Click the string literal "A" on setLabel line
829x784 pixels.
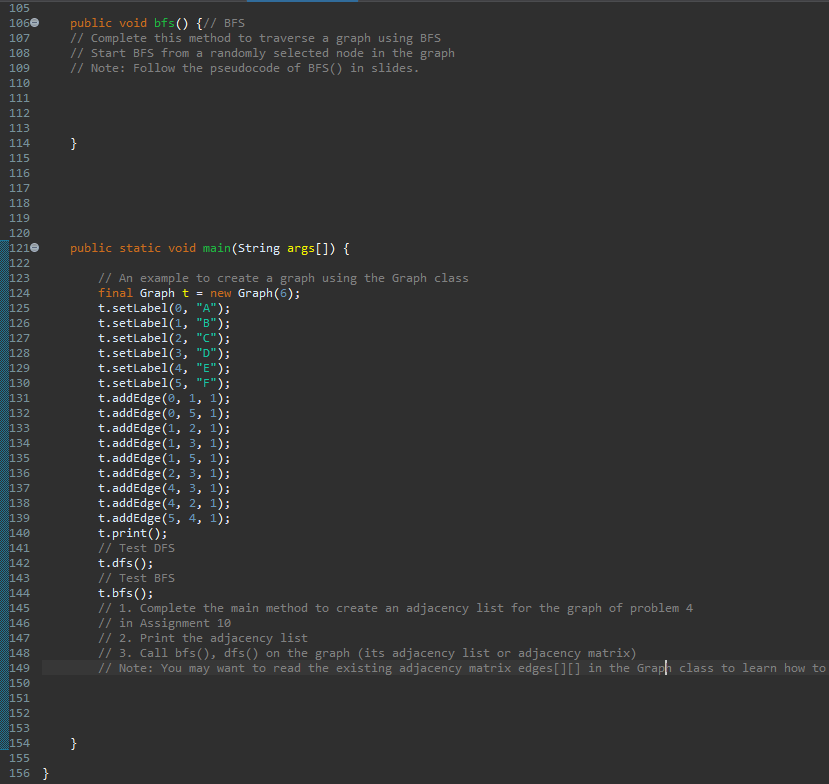pos(210,307)
